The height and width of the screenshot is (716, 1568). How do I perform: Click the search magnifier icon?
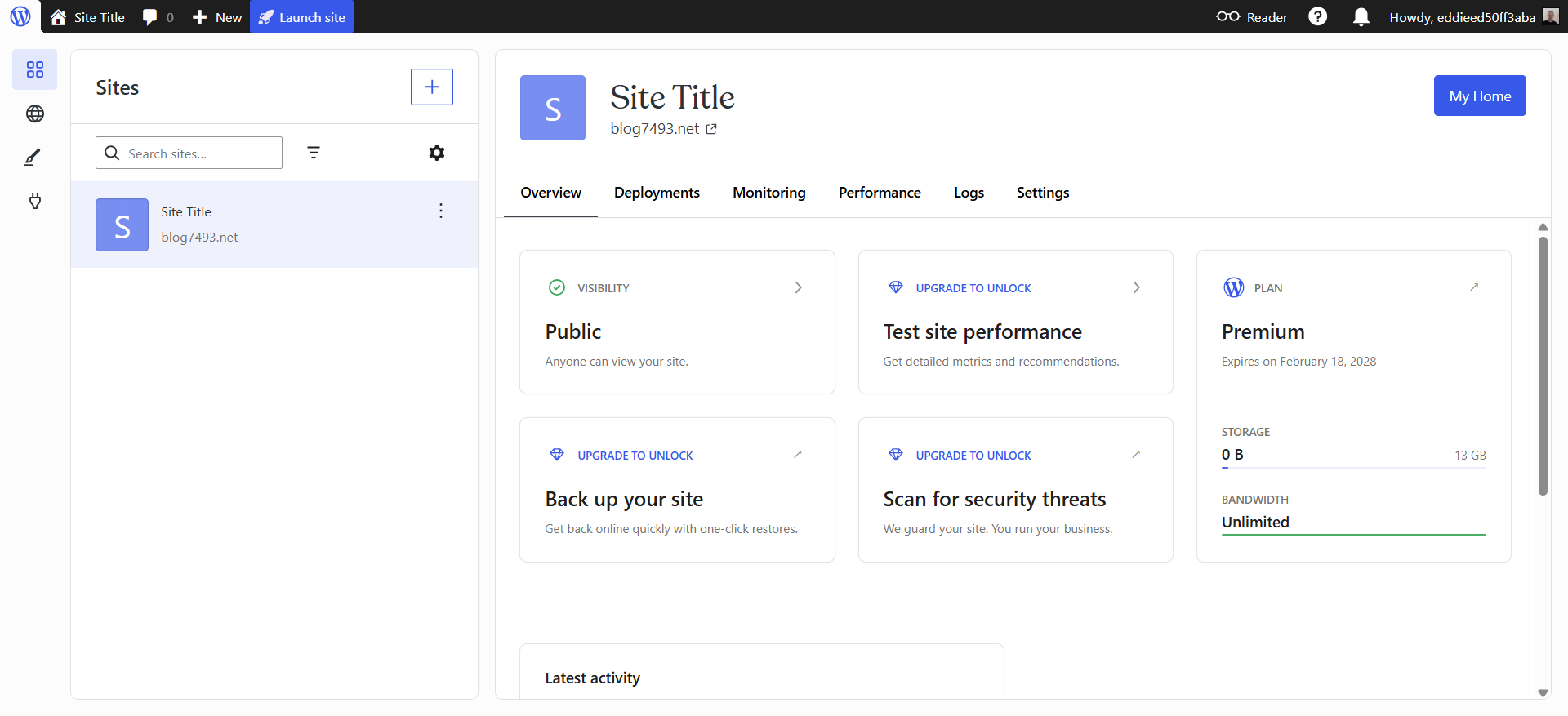[112, 153]
